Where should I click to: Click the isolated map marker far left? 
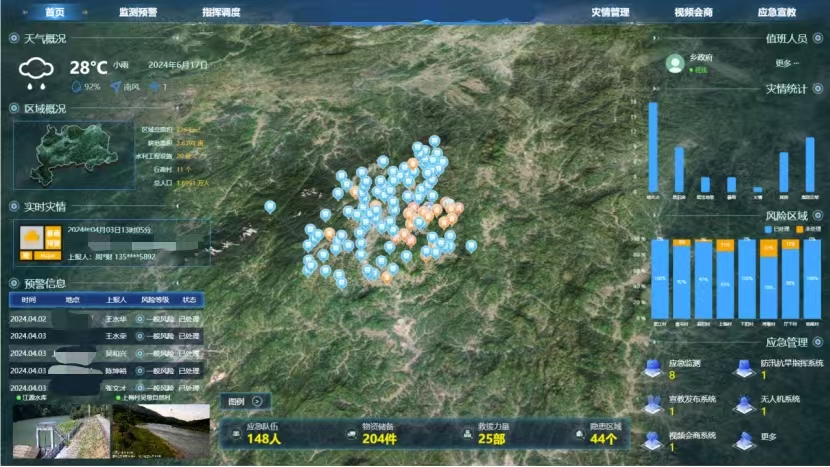[x=270, y=207]
